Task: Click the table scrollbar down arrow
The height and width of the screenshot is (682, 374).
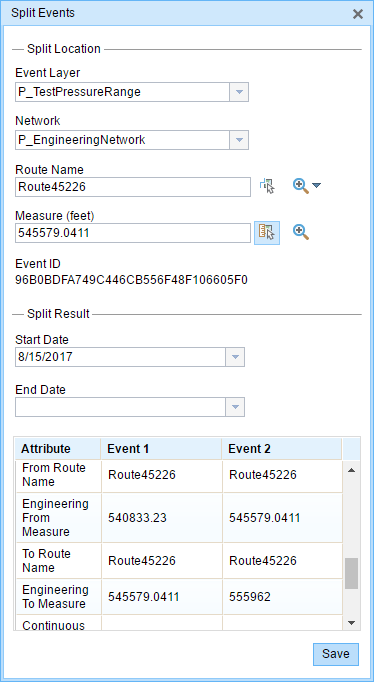Action: [351, 623]
